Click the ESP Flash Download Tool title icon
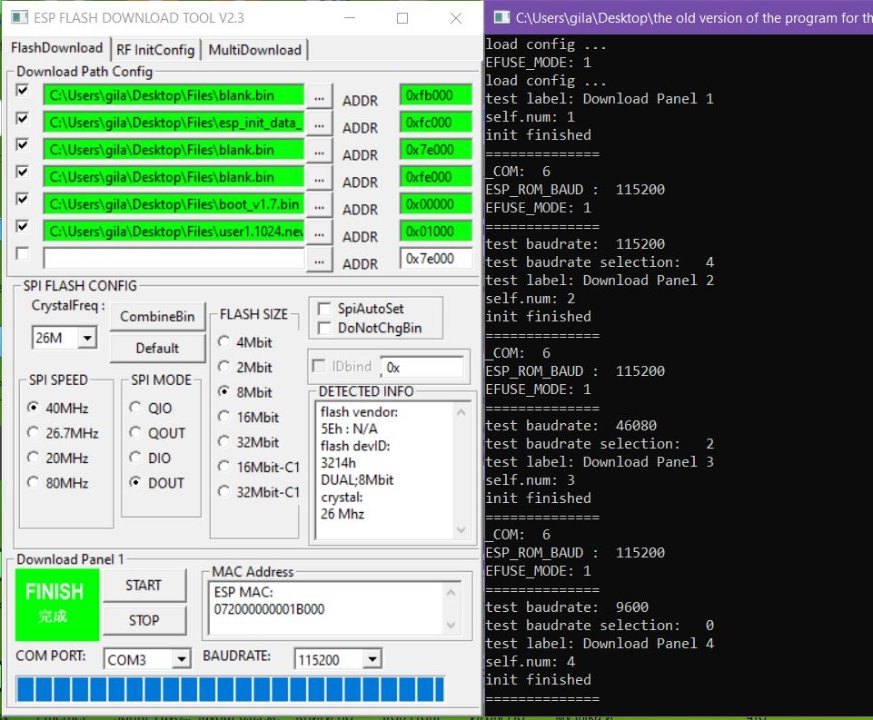 (x=19, y=18)
